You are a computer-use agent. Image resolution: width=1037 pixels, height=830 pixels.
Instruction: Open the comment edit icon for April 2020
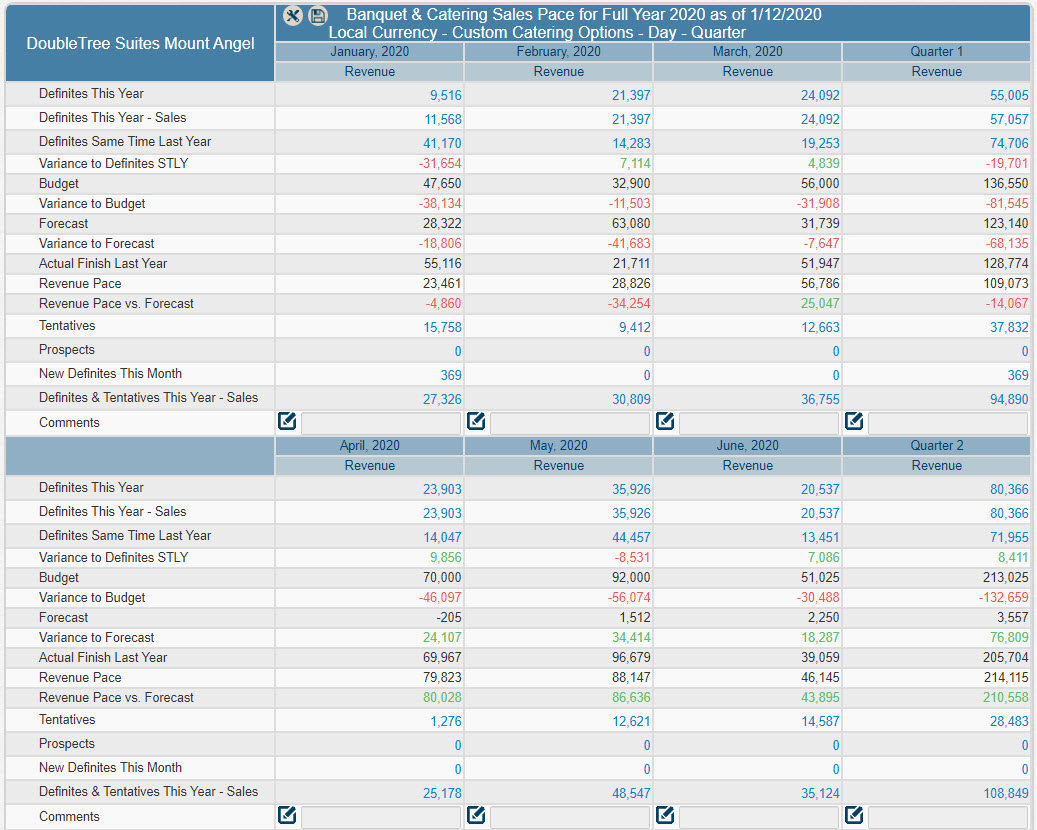pos(287,815)
